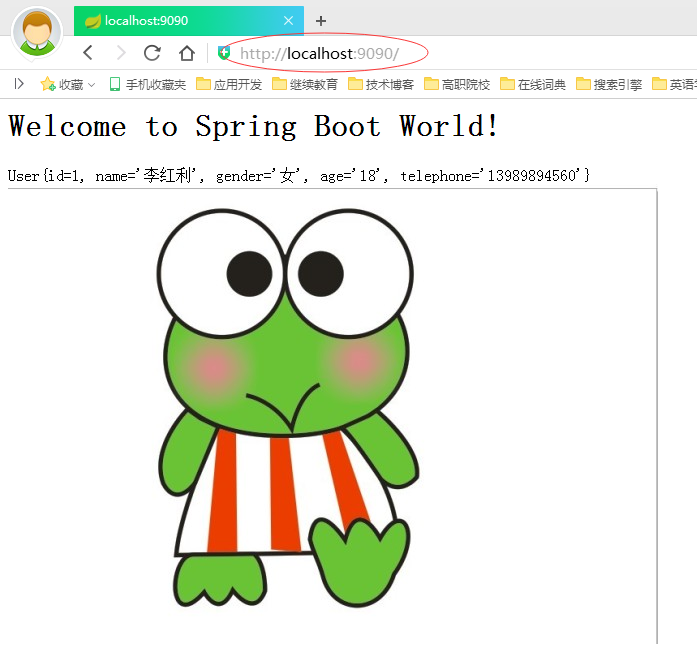This screenshot has width=697, height=651.
Task: Open the 在线词典 bookmark folder
Action: point(533,84)
